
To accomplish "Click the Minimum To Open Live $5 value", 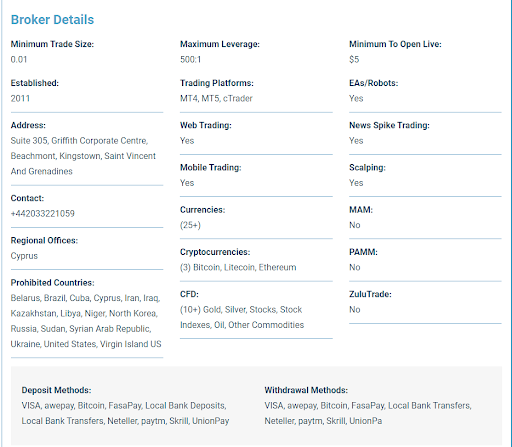I will pyautogui.click(x=354, y=60).
